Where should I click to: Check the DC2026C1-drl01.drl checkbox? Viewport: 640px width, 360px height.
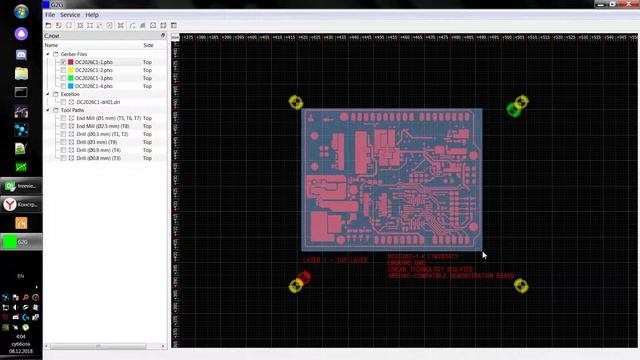(63, 102)
